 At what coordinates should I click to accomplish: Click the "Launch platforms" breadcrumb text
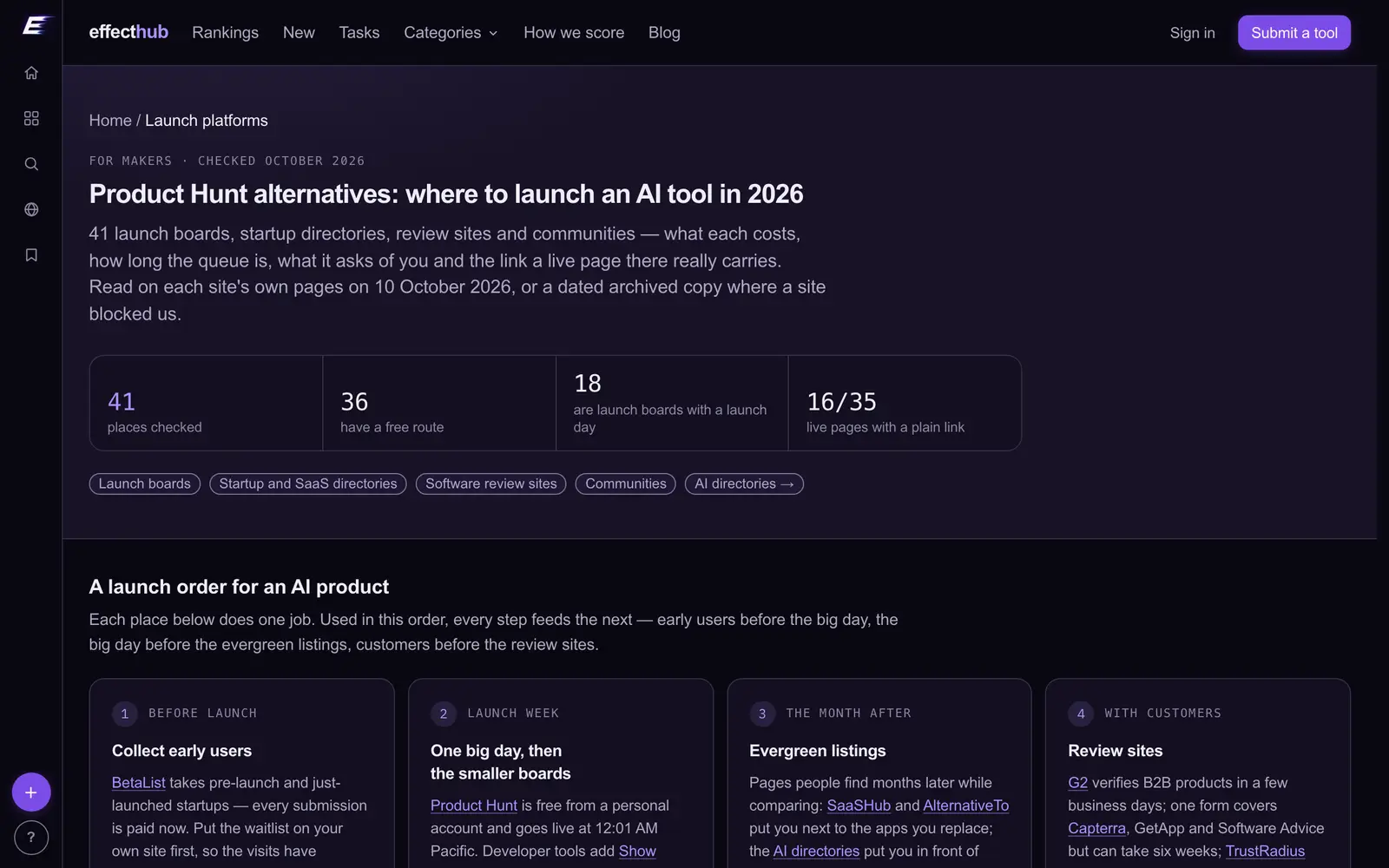(207, 121)
